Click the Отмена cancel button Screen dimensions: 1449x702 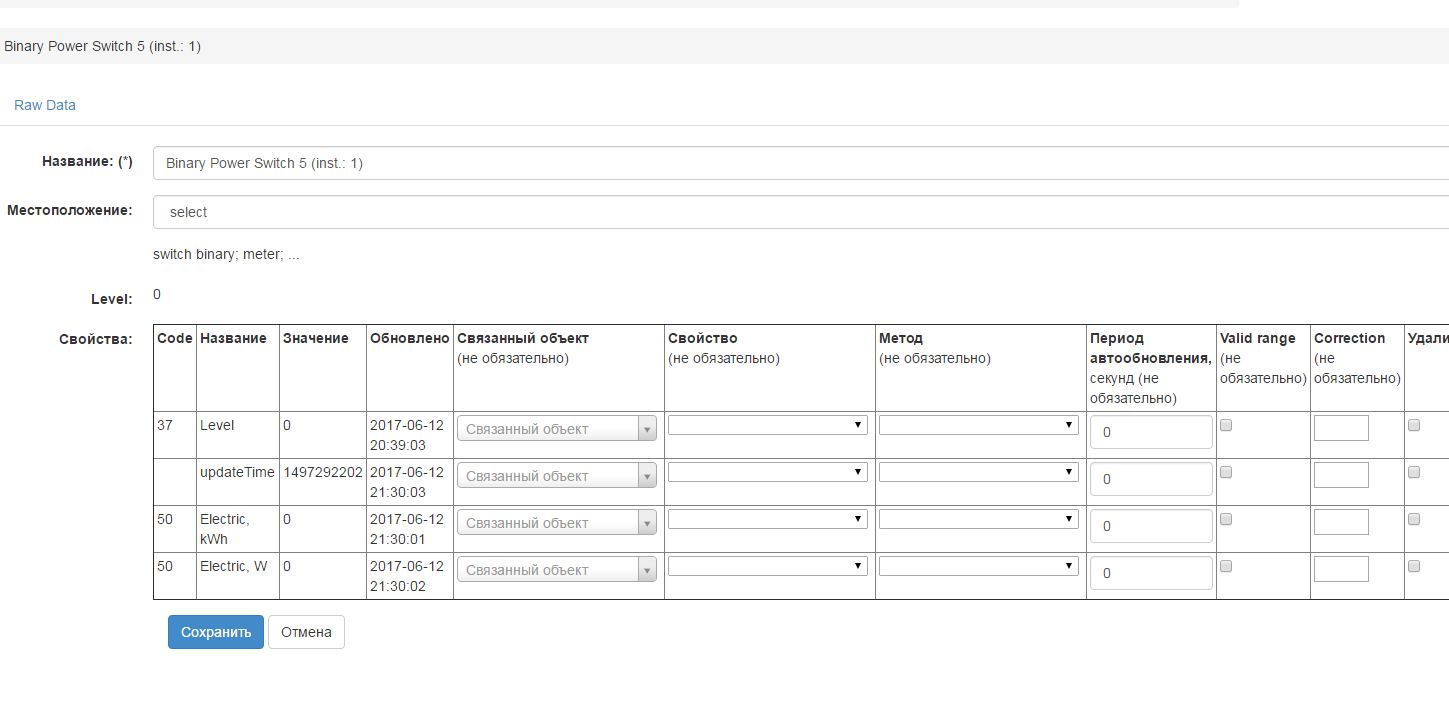pos(306,632)
